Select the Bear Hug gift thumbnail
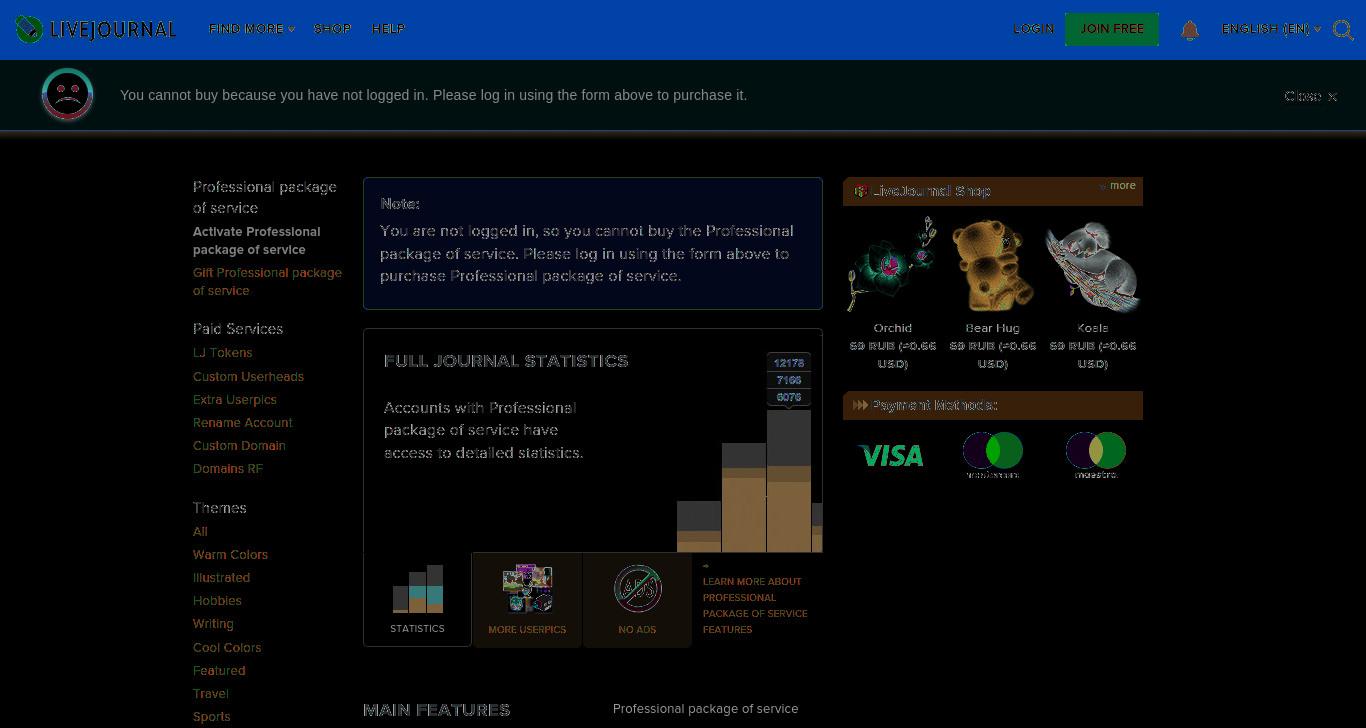Image resolution: width=1366 pixels, height=728 pixels. coord(992,266)
